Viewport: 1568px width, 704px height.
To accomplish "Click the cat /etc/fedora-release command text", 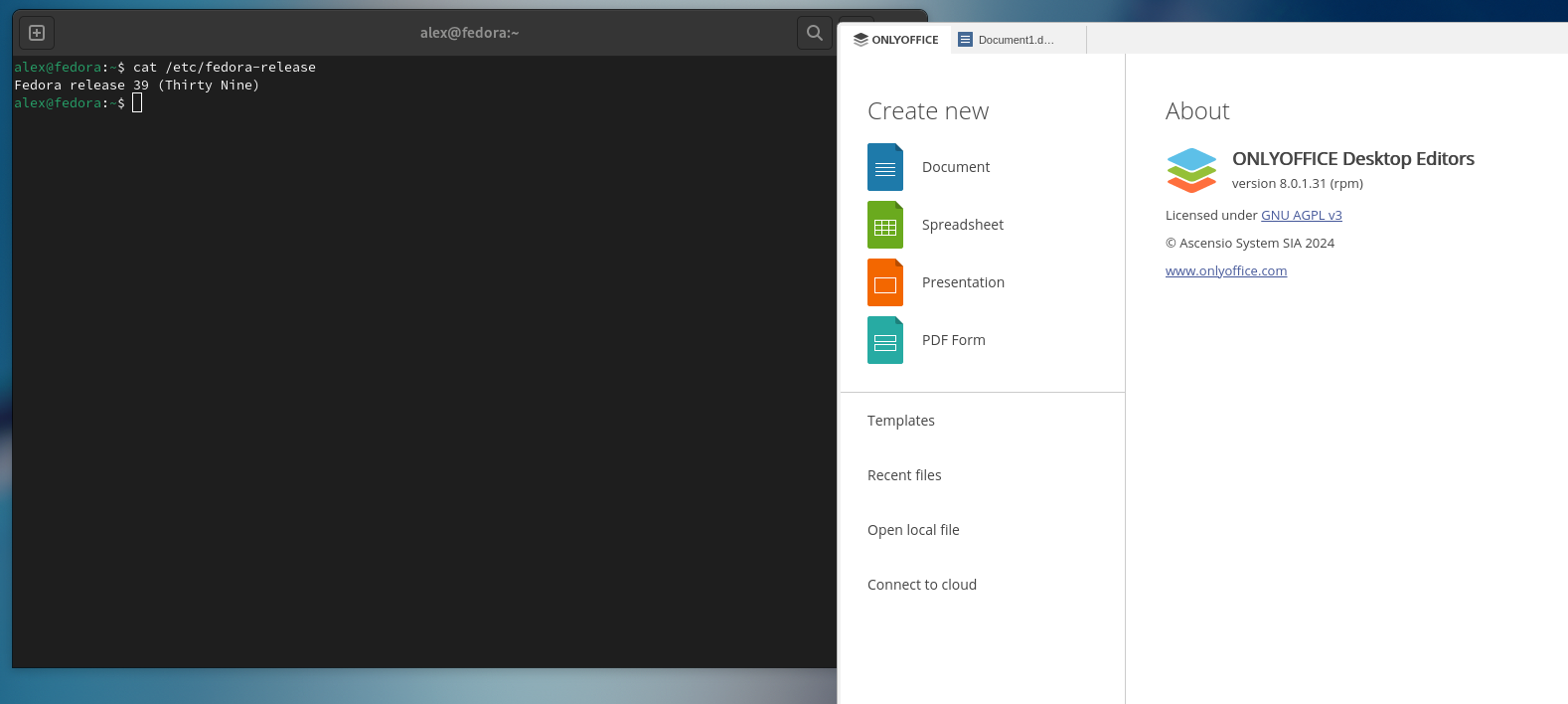I will (x=225, y=68).
